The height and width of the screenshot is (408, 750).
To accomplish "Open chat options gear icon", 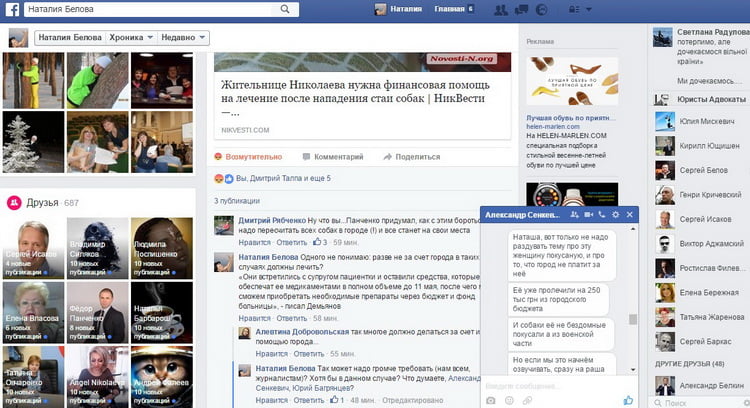I will [616, 215].
